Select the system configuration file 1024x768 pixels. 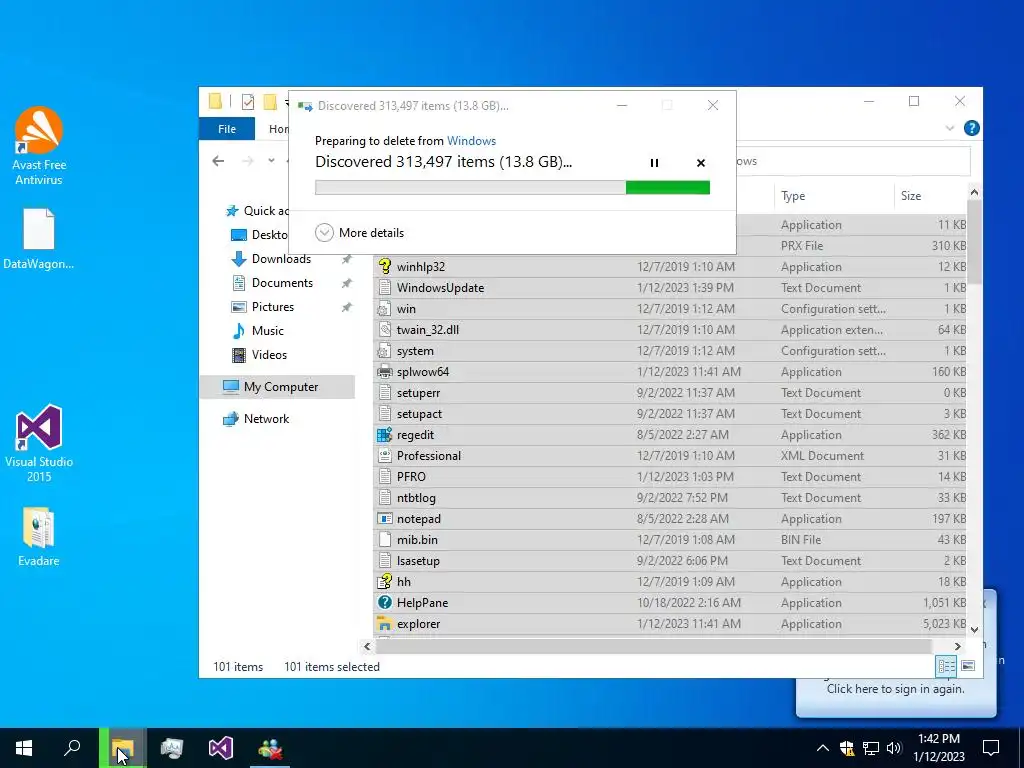pos(415,351)
